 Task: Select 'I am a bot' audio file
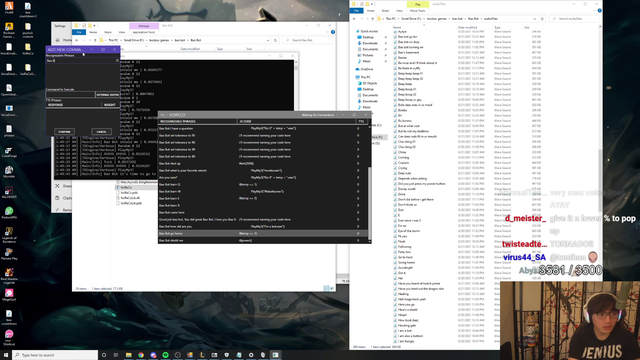[405, 331]
